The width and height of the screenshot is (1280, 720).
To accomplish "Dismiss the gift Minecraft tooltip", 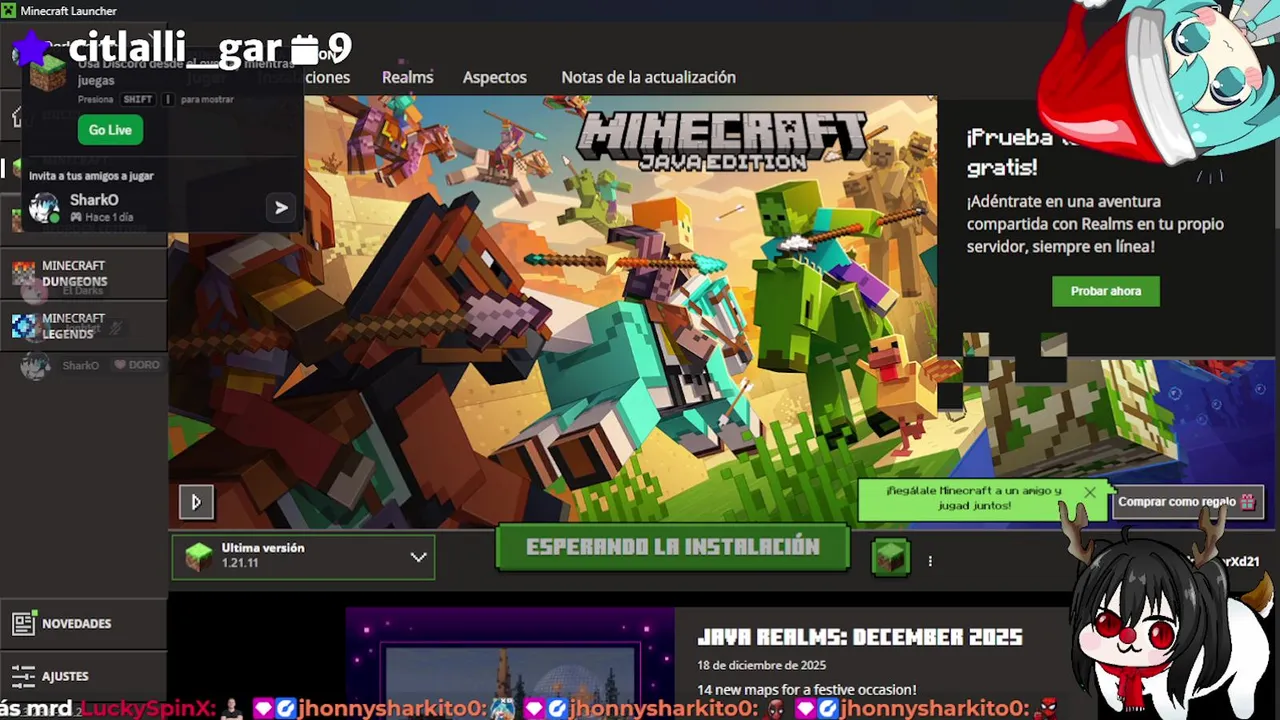I will [1089, 492].
